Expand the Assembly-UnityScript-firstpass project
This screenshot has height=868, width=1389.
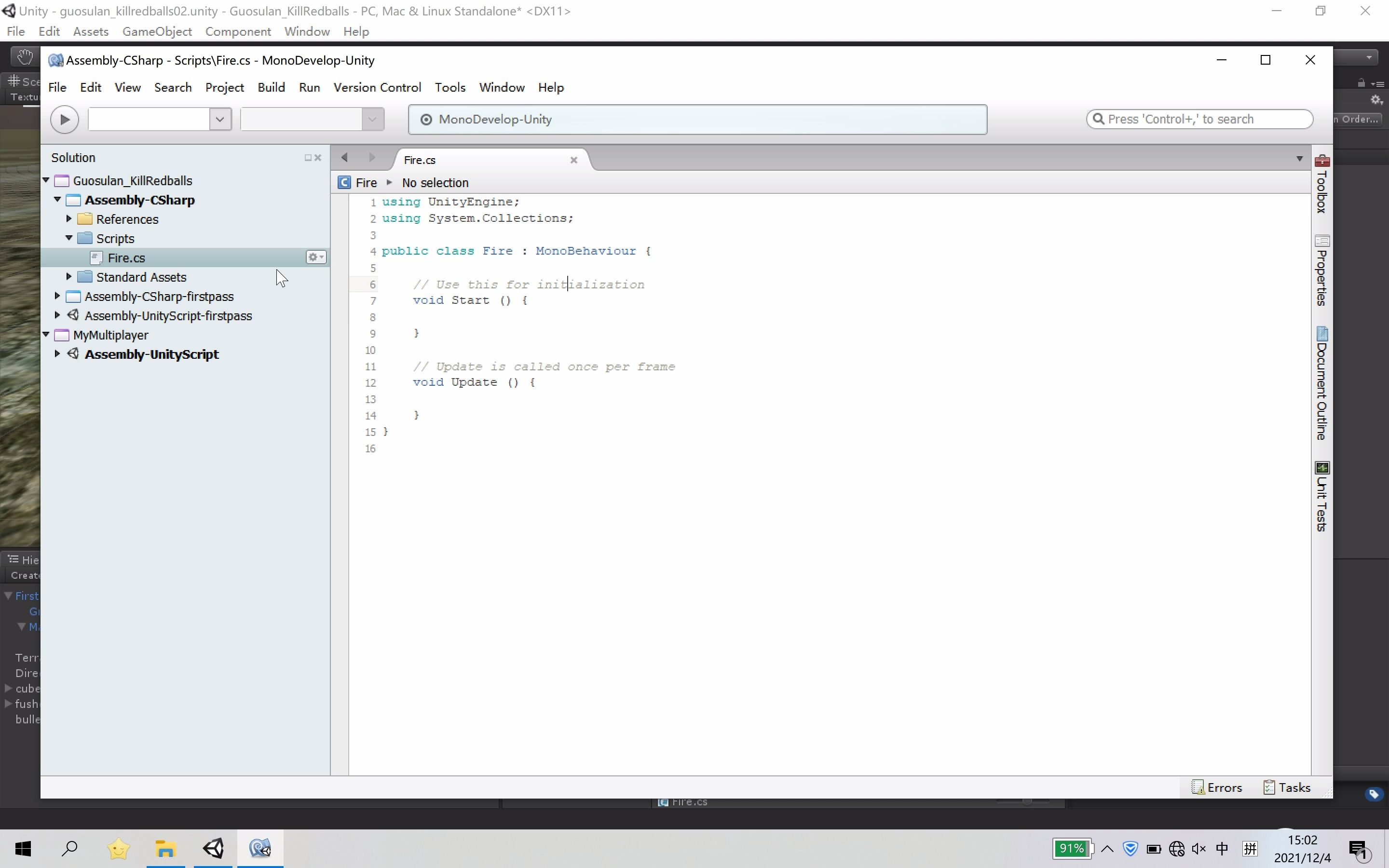57,315
